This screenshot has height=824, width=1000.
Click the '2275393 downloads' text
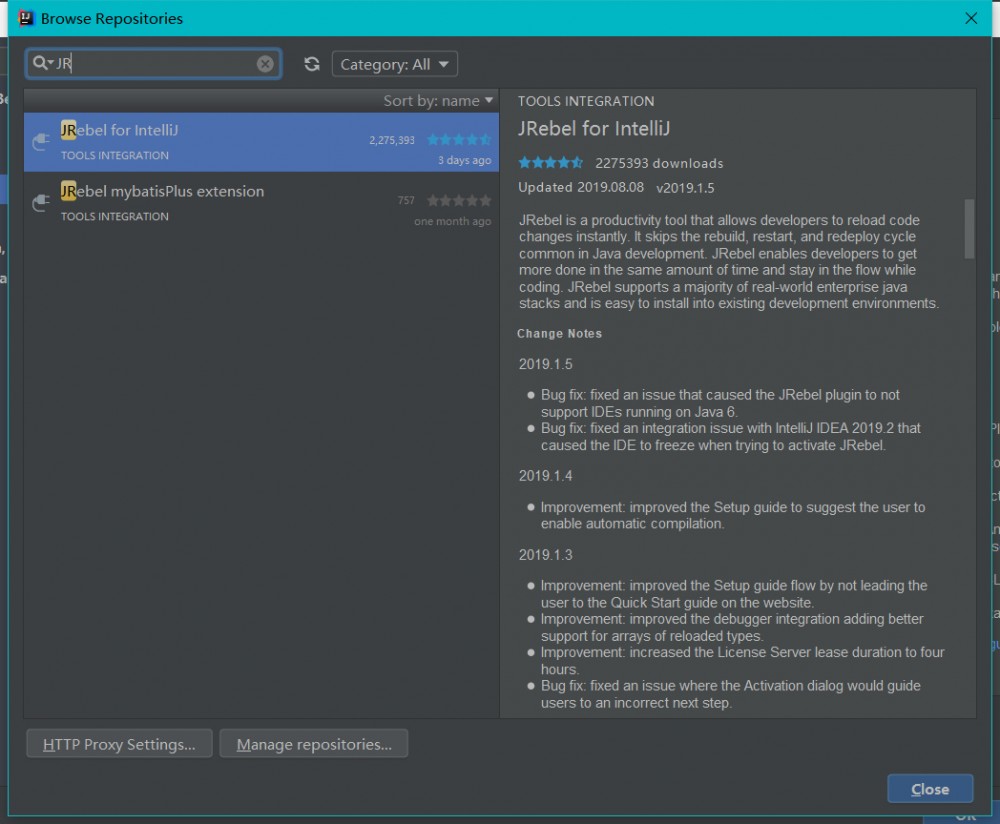pyautogui.click(x=659, y=163)
